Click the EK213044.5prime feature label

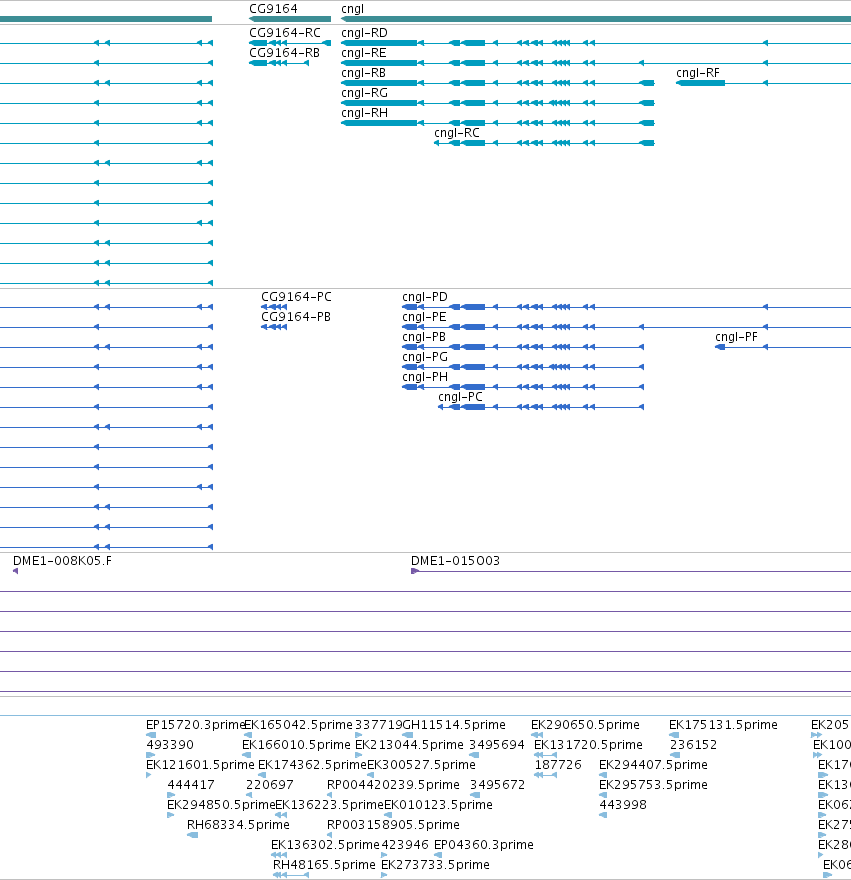click(409, 745)
